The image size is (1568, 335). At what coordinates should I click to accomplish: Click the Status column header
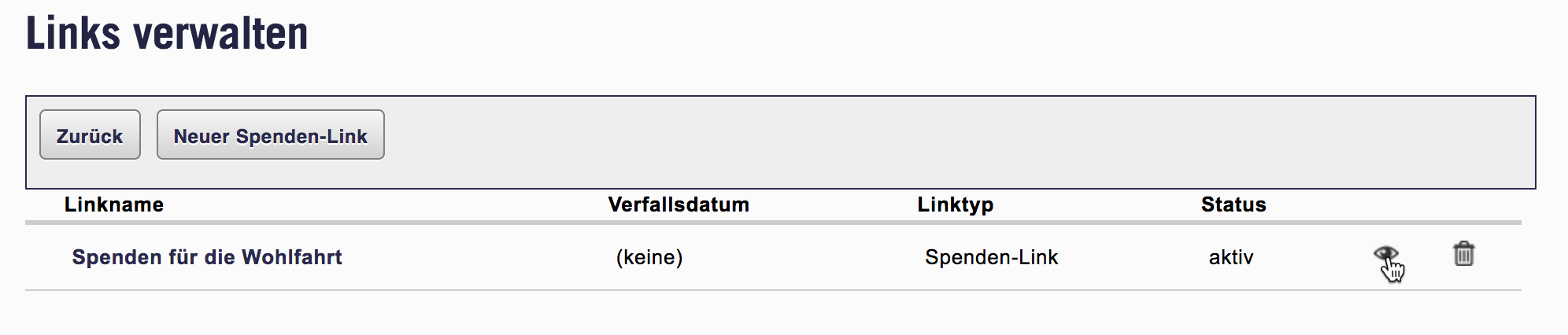point(1233,204)
